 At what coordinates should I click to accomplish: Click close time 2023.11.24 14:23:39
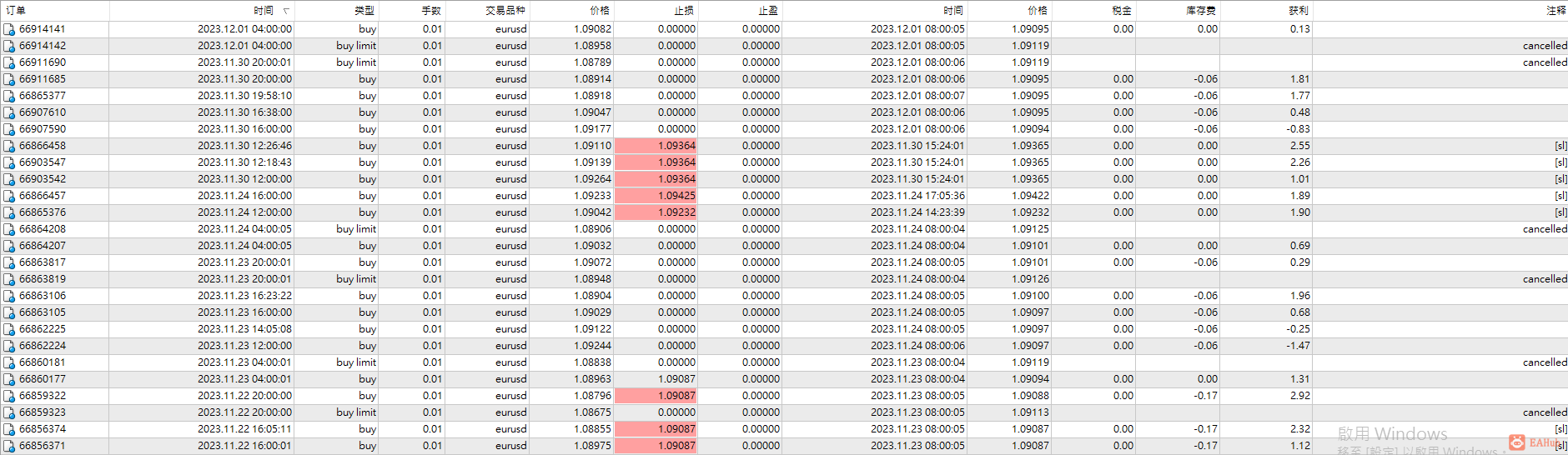917,212
